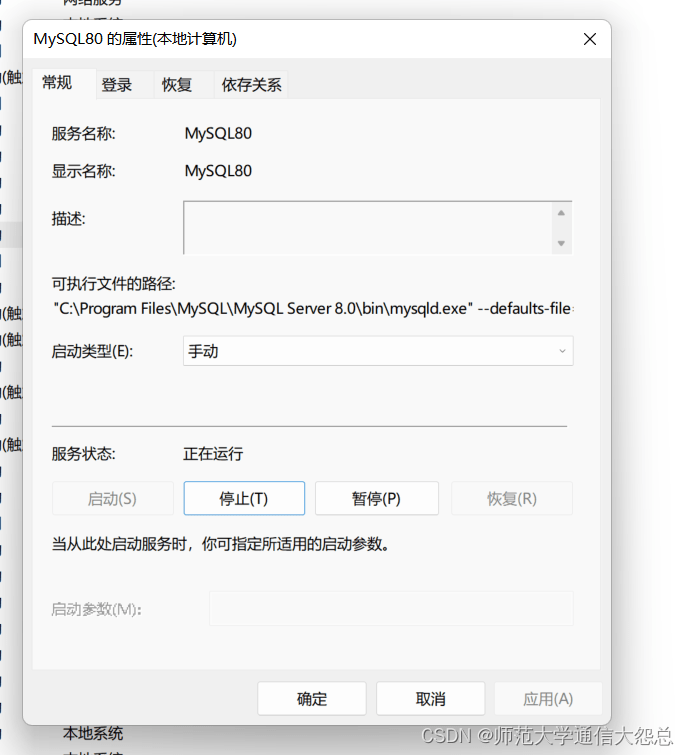Click the startup parameters hint sentence
689x755 pixels.
coord(221,544)
